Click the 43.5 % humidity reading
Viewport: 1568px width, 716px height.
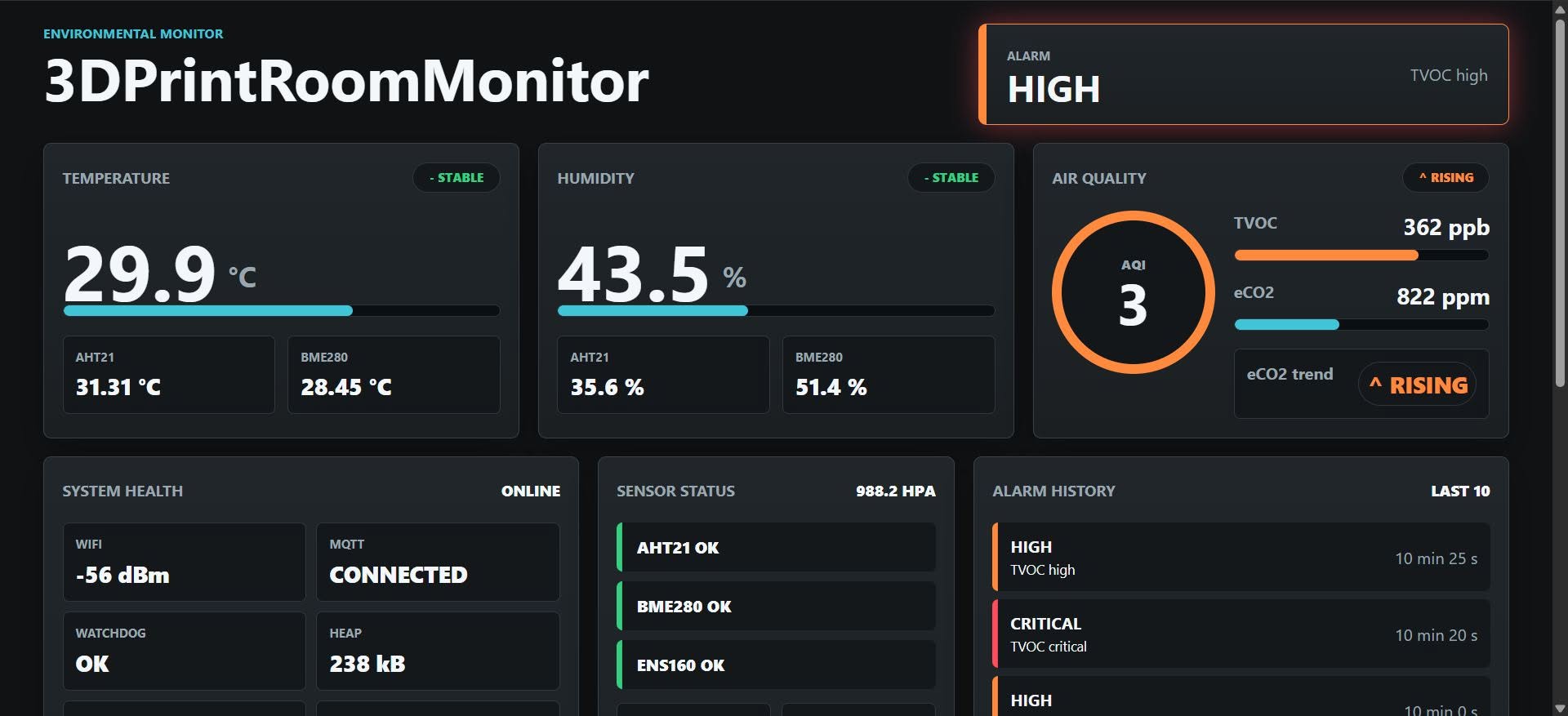652,273
